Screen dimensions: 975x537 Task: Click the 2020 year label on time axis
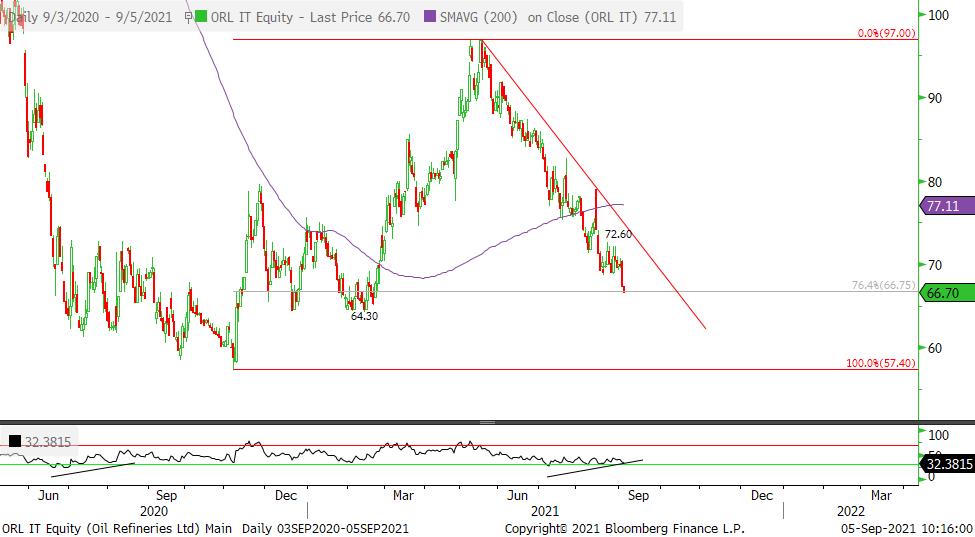tap(154, 511)
